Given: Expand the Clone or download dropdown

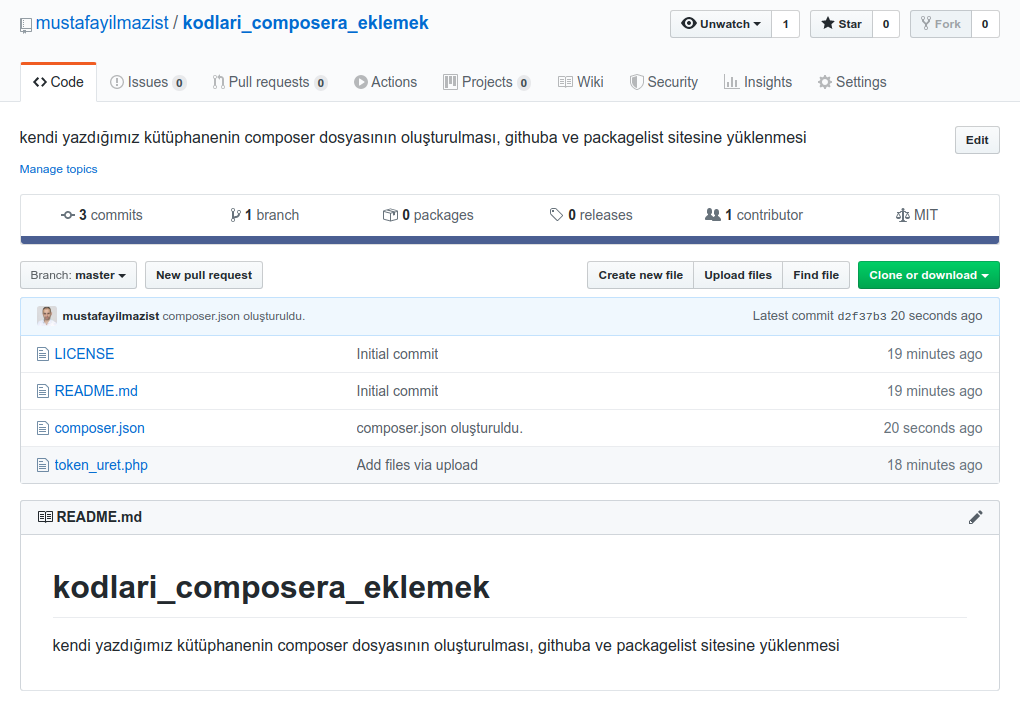Looking at the screenshot, I should (929, 276).
